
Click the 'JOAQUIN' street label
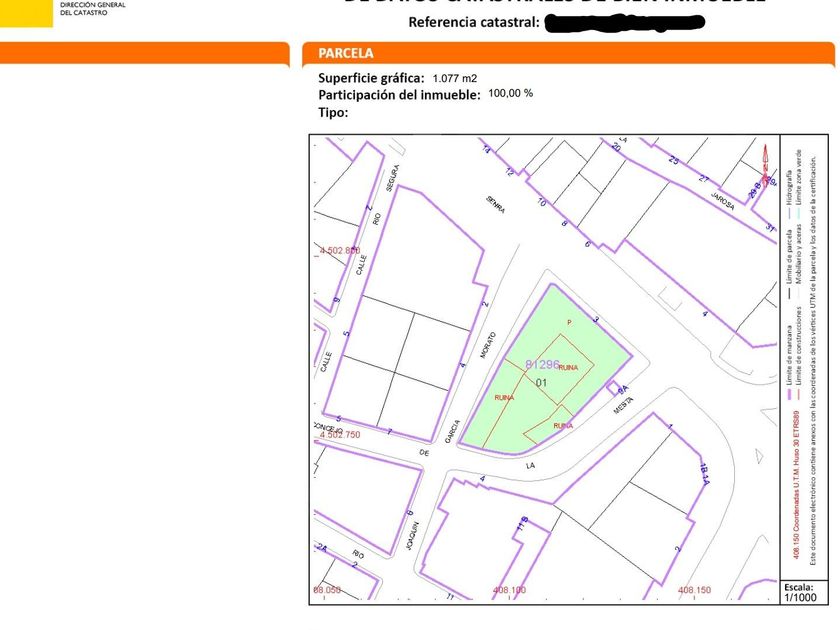coord(410,536)
